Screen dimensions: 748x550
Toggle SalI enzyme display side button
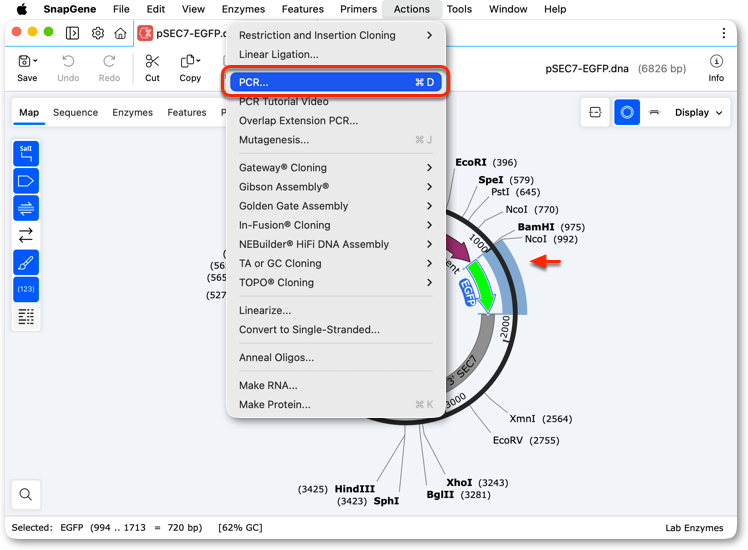point(26,154)
